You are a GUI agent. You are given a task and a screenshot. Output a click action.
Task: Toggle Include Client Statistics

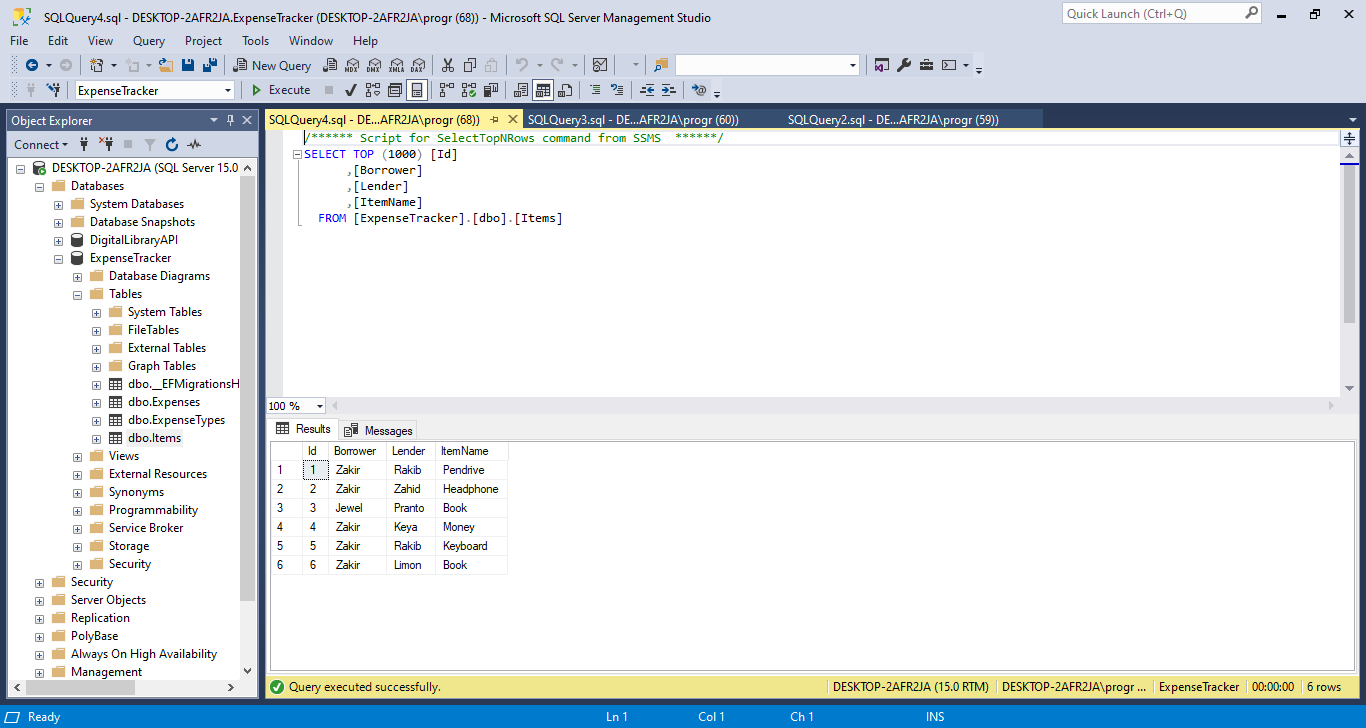(x=490, y=90)
